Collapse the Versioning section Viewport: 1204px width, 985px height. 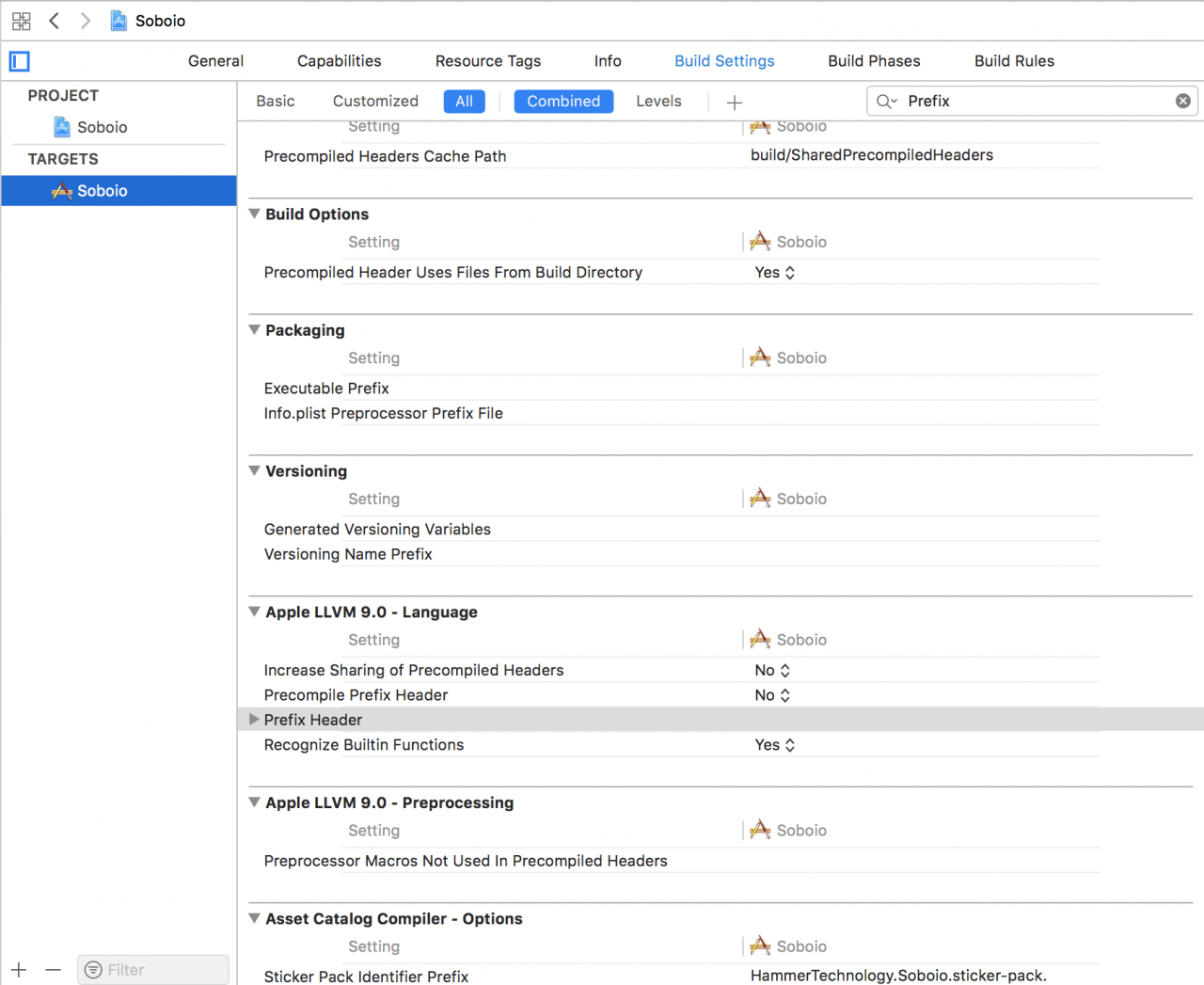click(x=254, y=470)
